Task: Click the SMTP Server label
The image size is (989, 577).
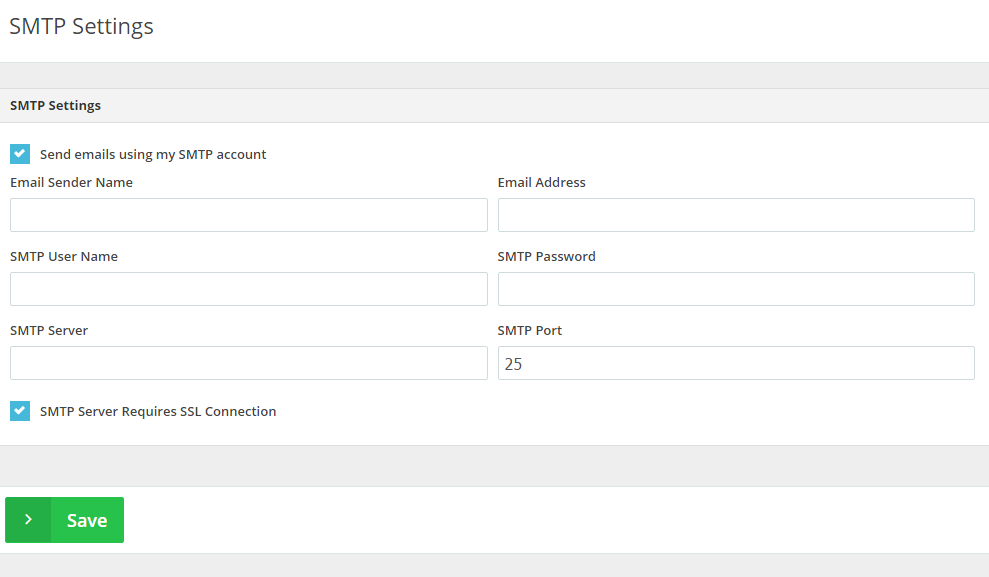Action: [49, 330]
